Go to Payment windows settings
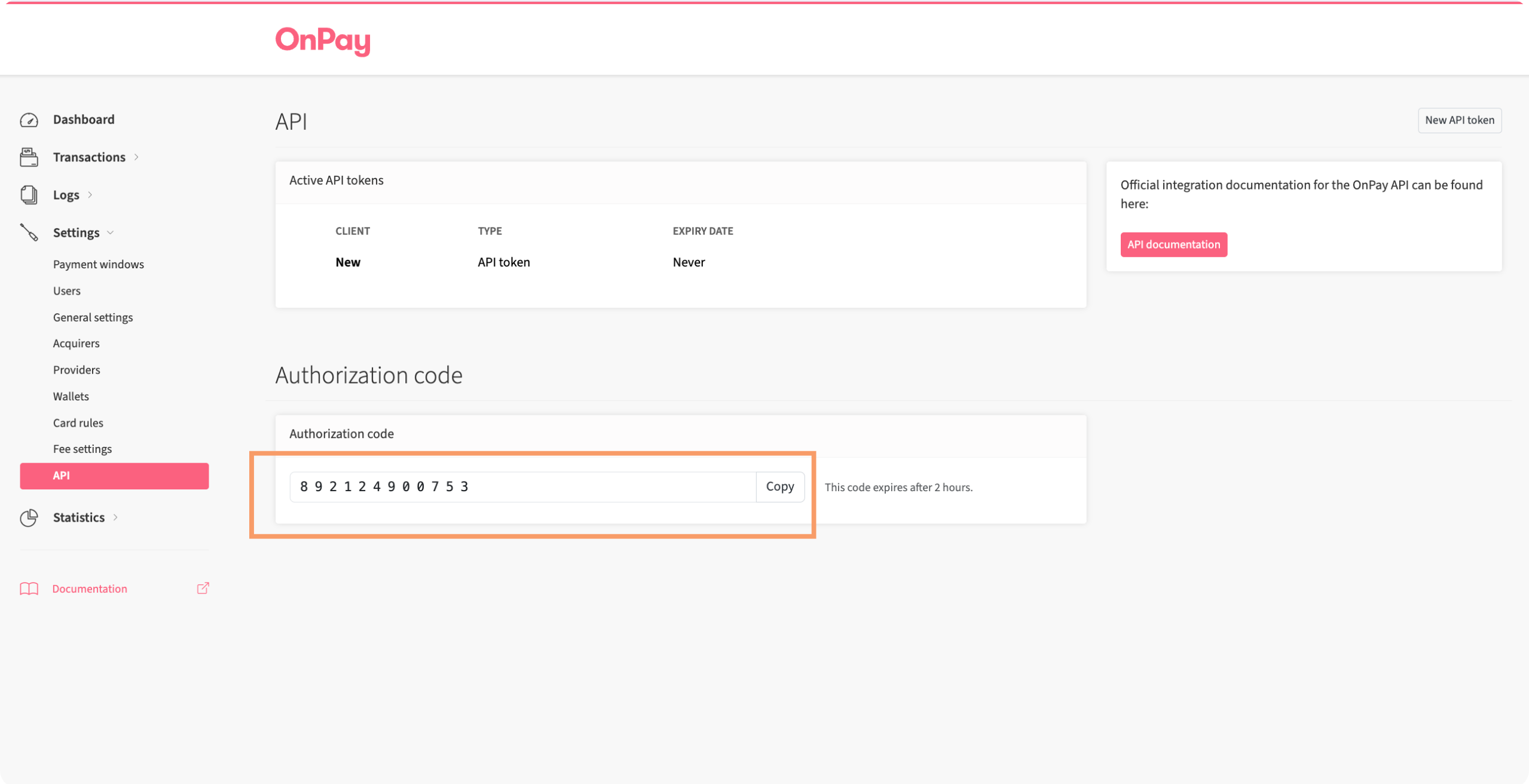This screenshot has width=1529, height=784. coord(98,264)
